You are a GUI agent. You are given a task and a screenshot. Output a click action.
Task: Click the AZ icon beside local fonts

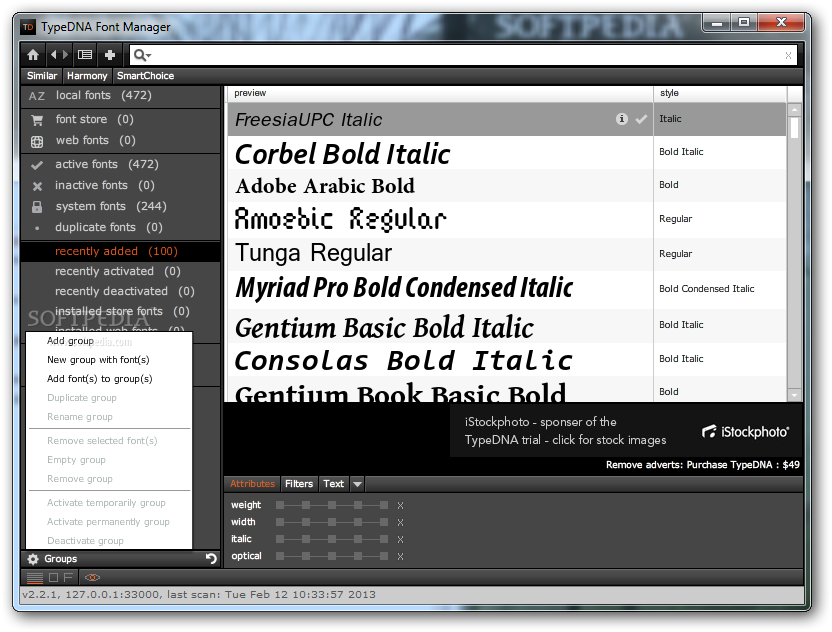[x=37, y=96]
